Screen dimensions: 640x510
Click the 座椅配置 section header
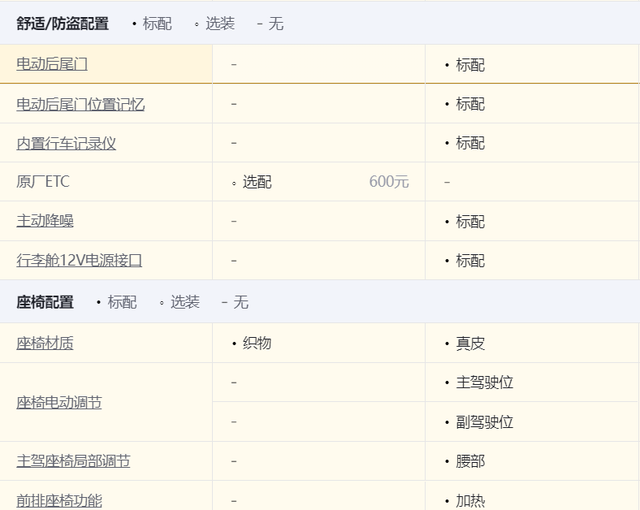[45, 302]
